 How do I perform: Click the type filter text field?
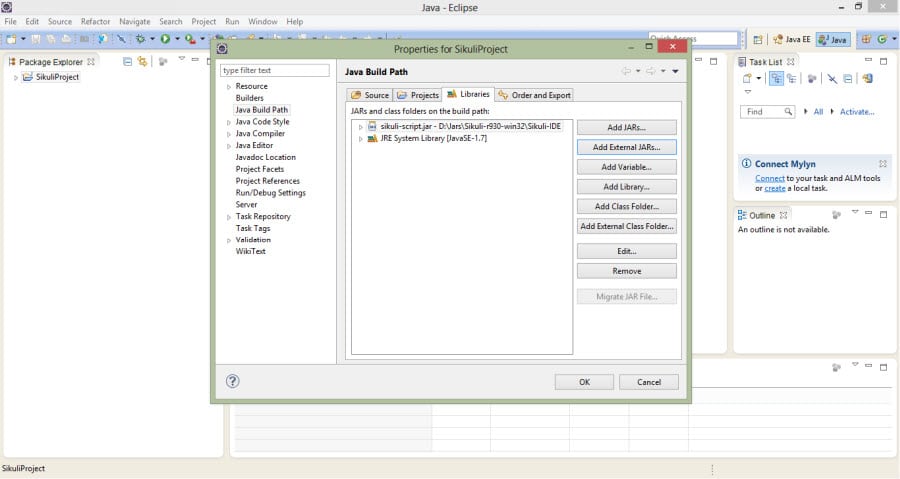275,71
